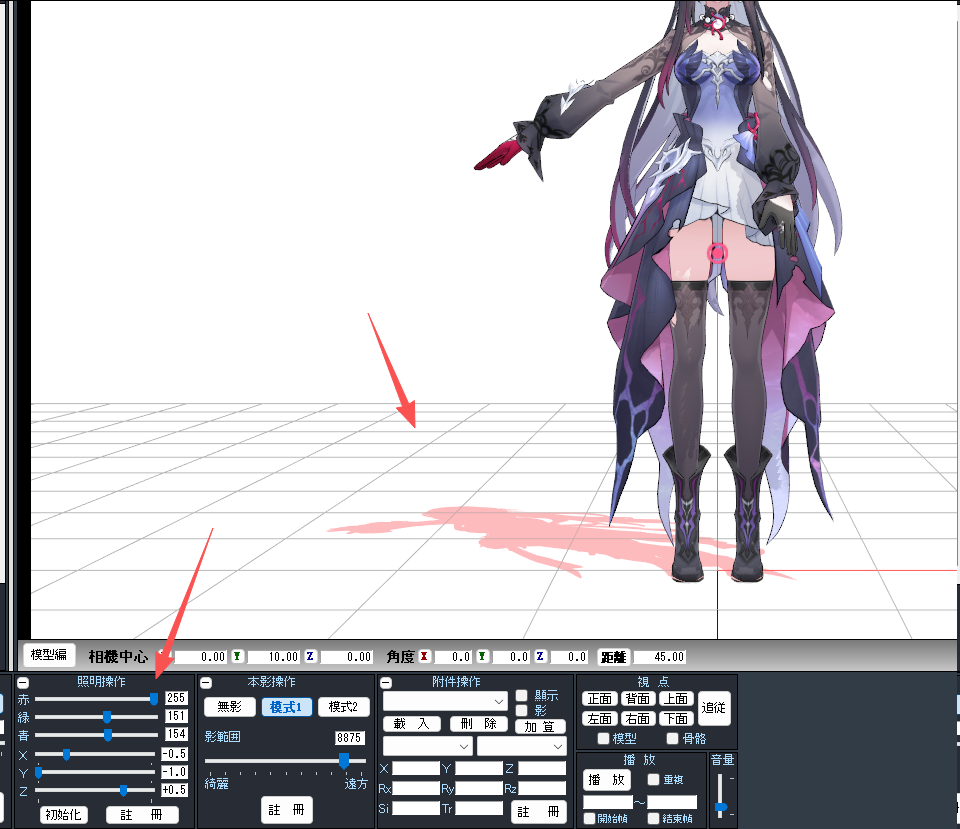The width and height of the screenshot is (960, 829).
Task: Click the playback start frame field
Action: coord(608,801)
